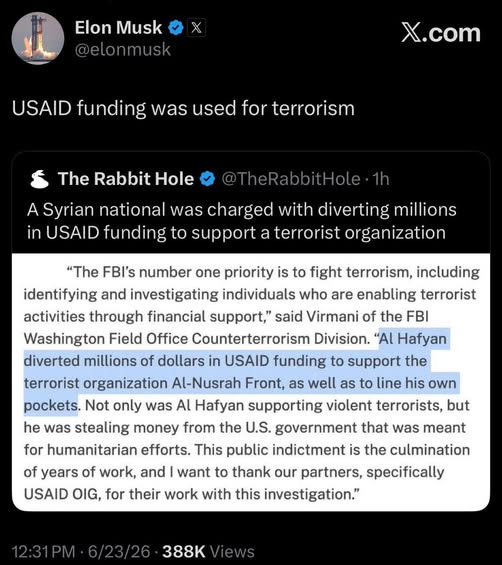The height and width of the screenshot is (565, 502).
Task: Open the @elonmusk handle
Action: 123,49
